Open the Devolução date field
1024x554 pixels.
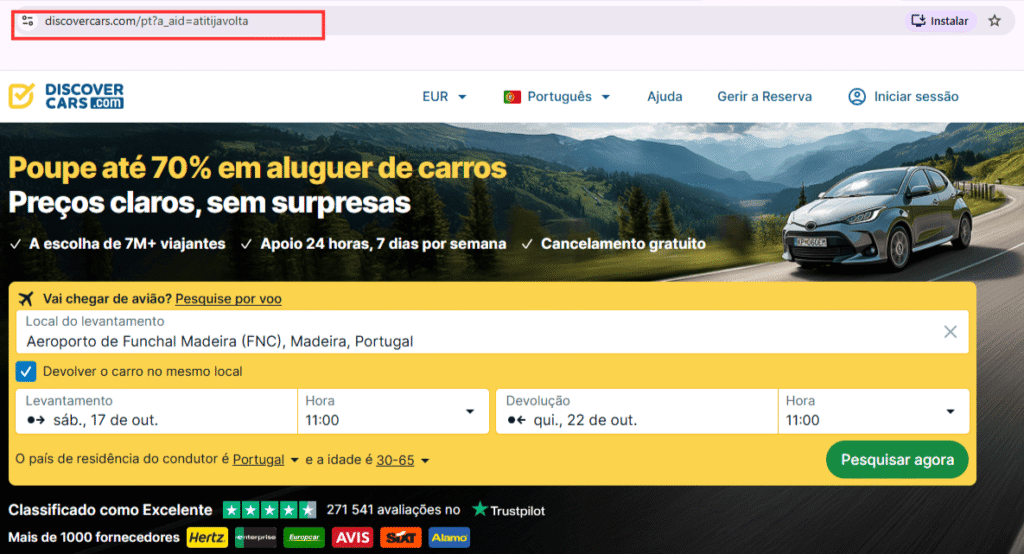tap(637, 411)
